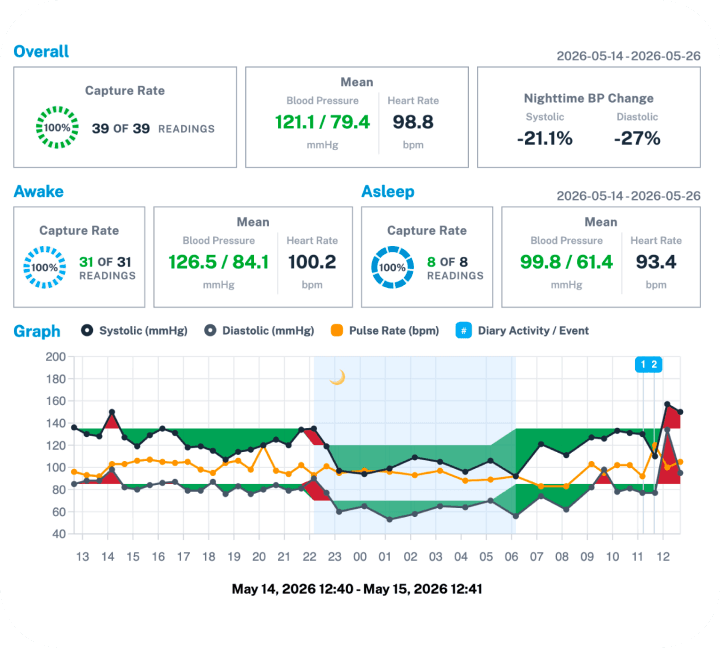Toggle the Diastolic (mmHg) legend label
The height and width of the screenshot is (648, 720).
pos(268,331)
